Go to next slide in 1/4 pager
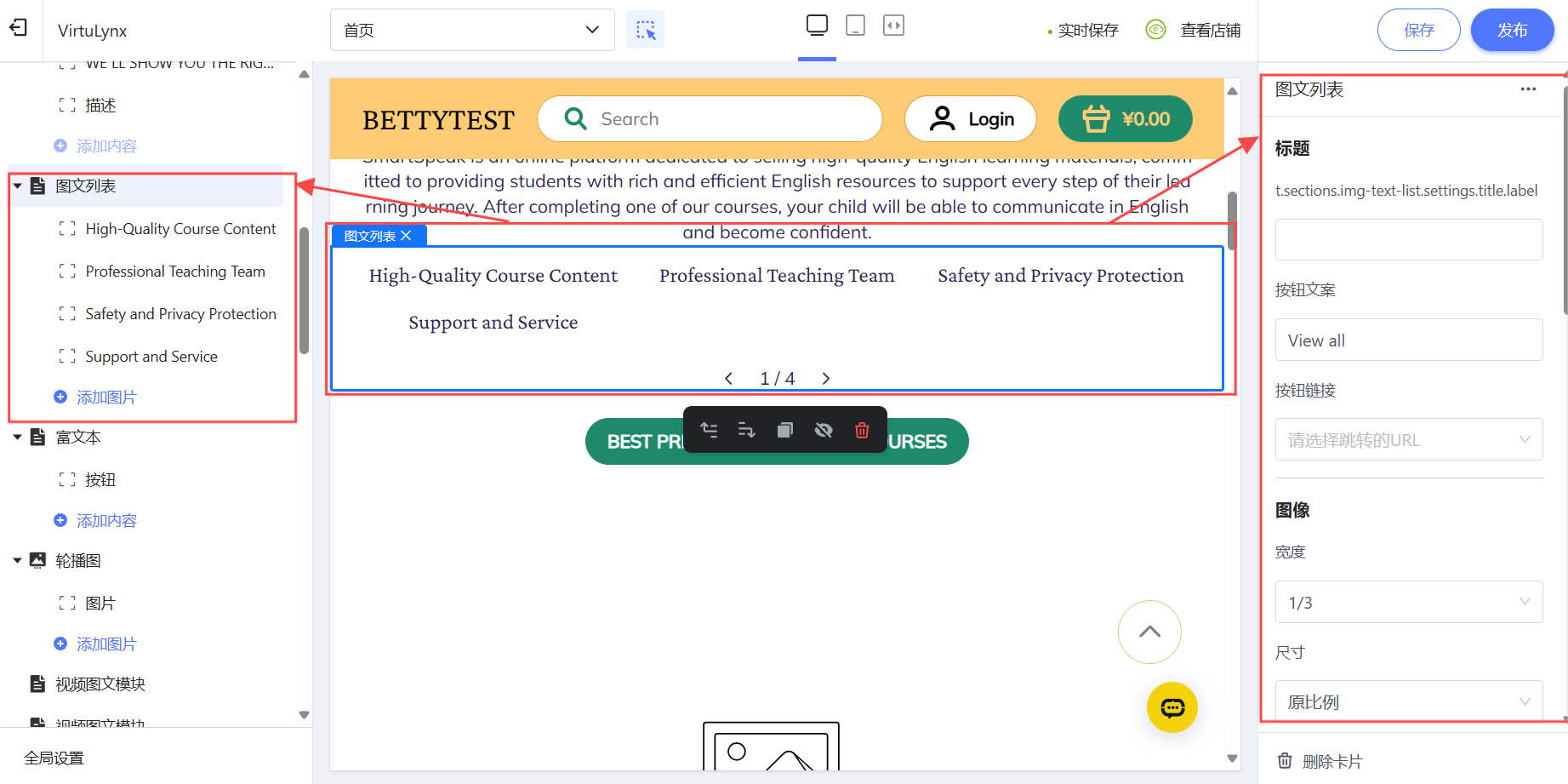Image resolution: width=1568 pixels, height=784 pixels. pos(825,378)
